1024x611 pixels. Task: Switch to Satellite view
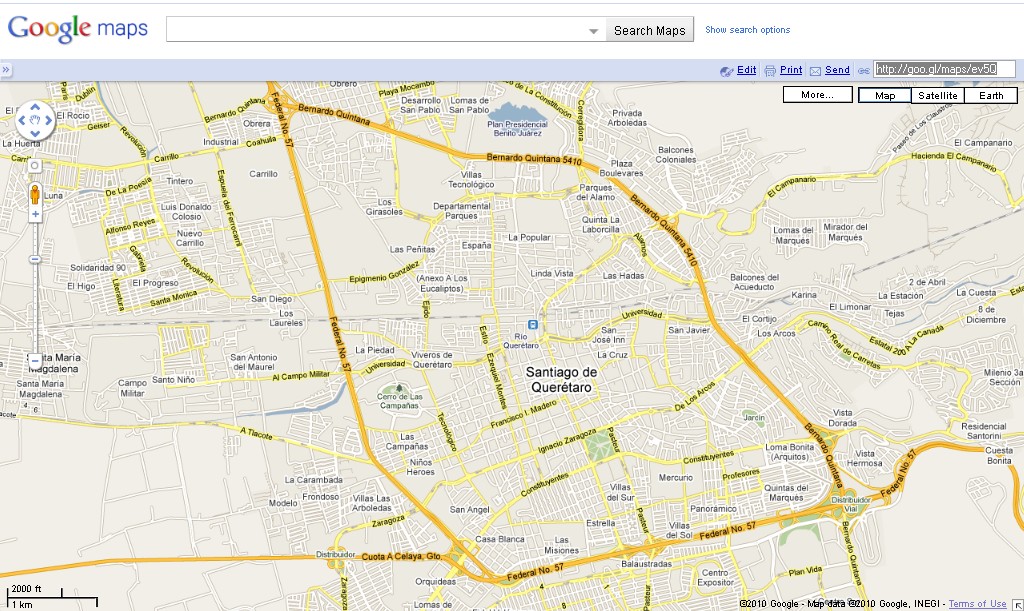coord(938,94)
